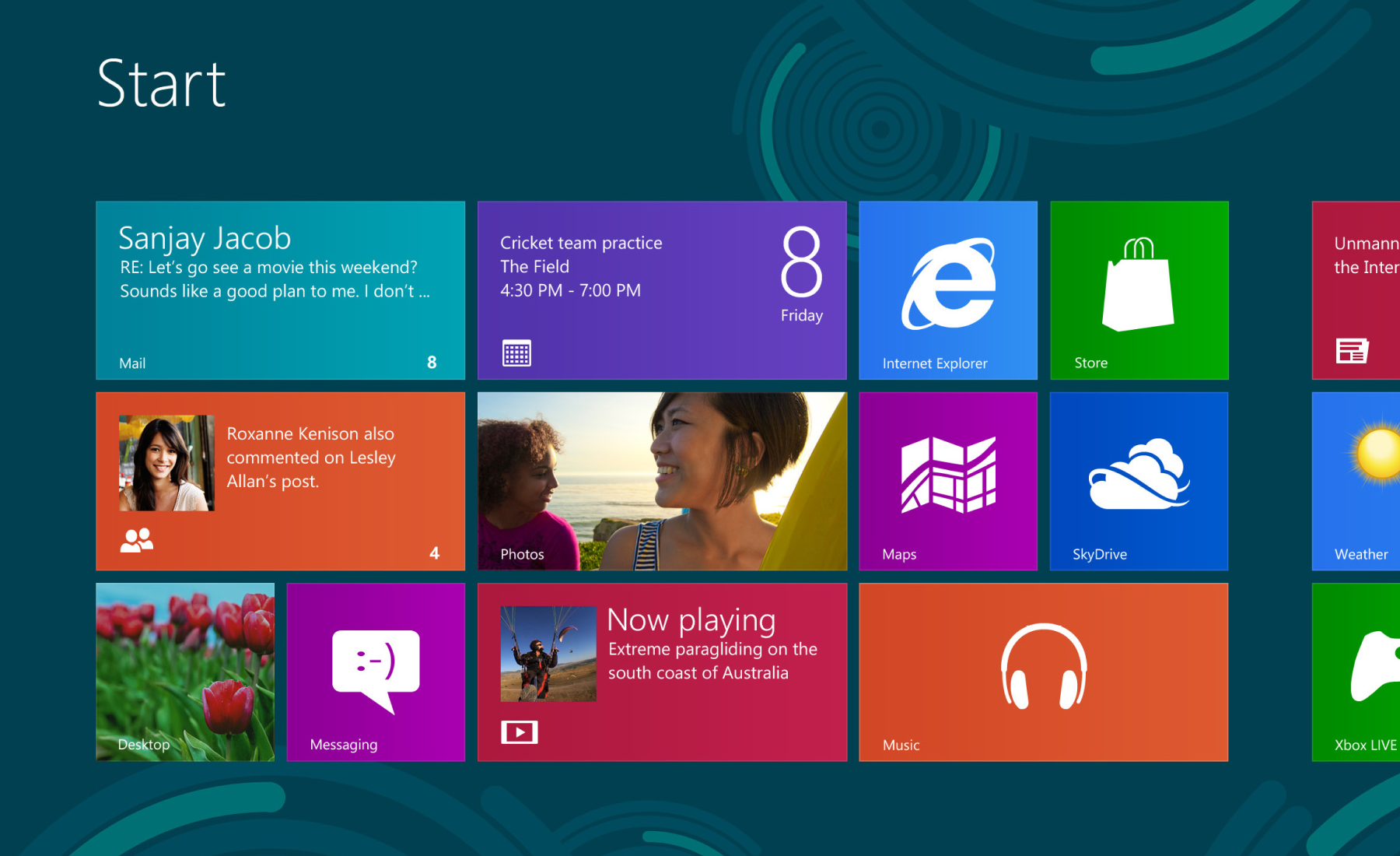1400x856 pixels.
Task: Click the video play icon
Action: tap(520, 732)
